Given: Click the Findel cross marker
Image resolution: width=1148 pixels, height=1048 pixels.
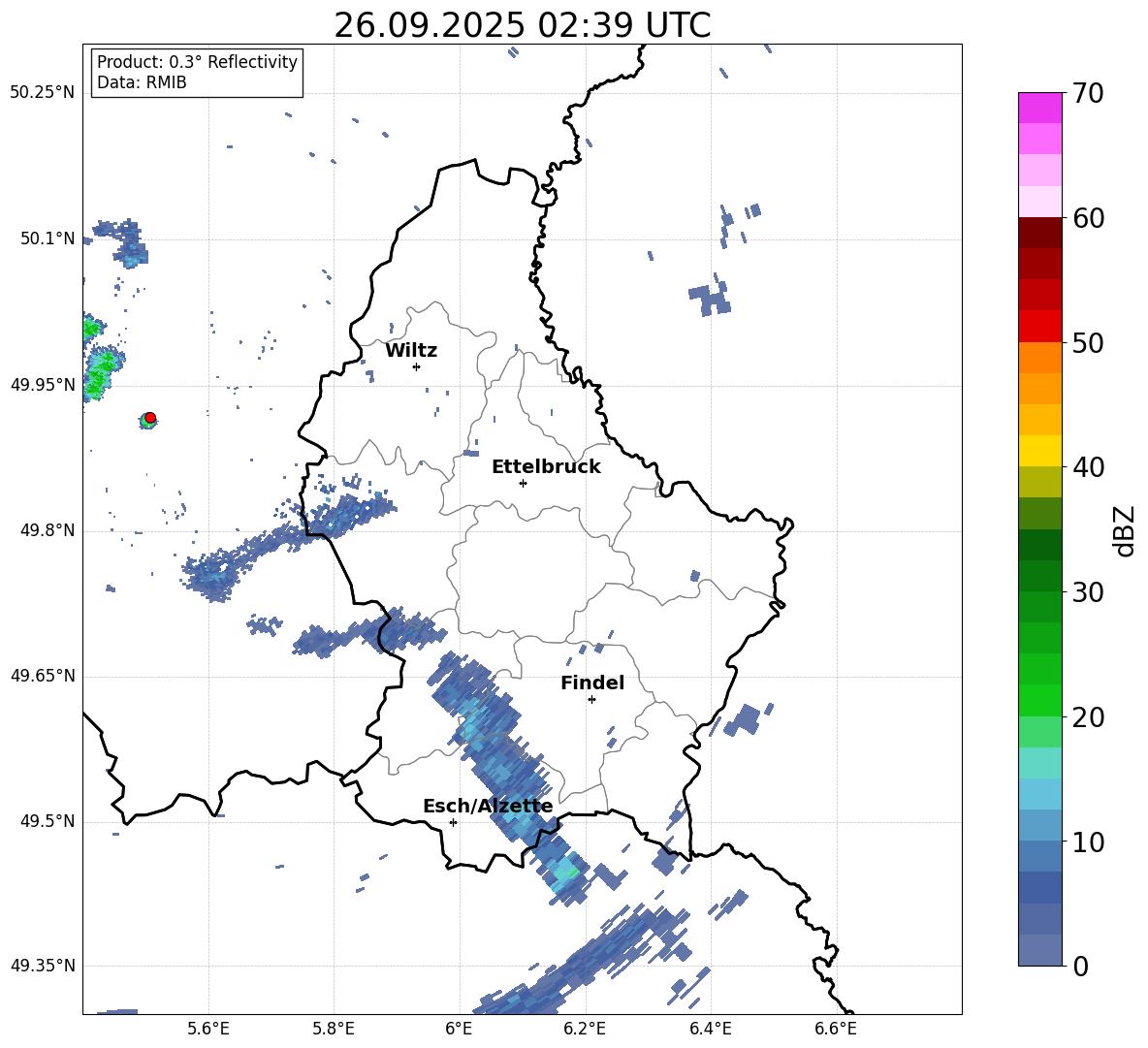Looking at the screenshot, I should [591, 700].
